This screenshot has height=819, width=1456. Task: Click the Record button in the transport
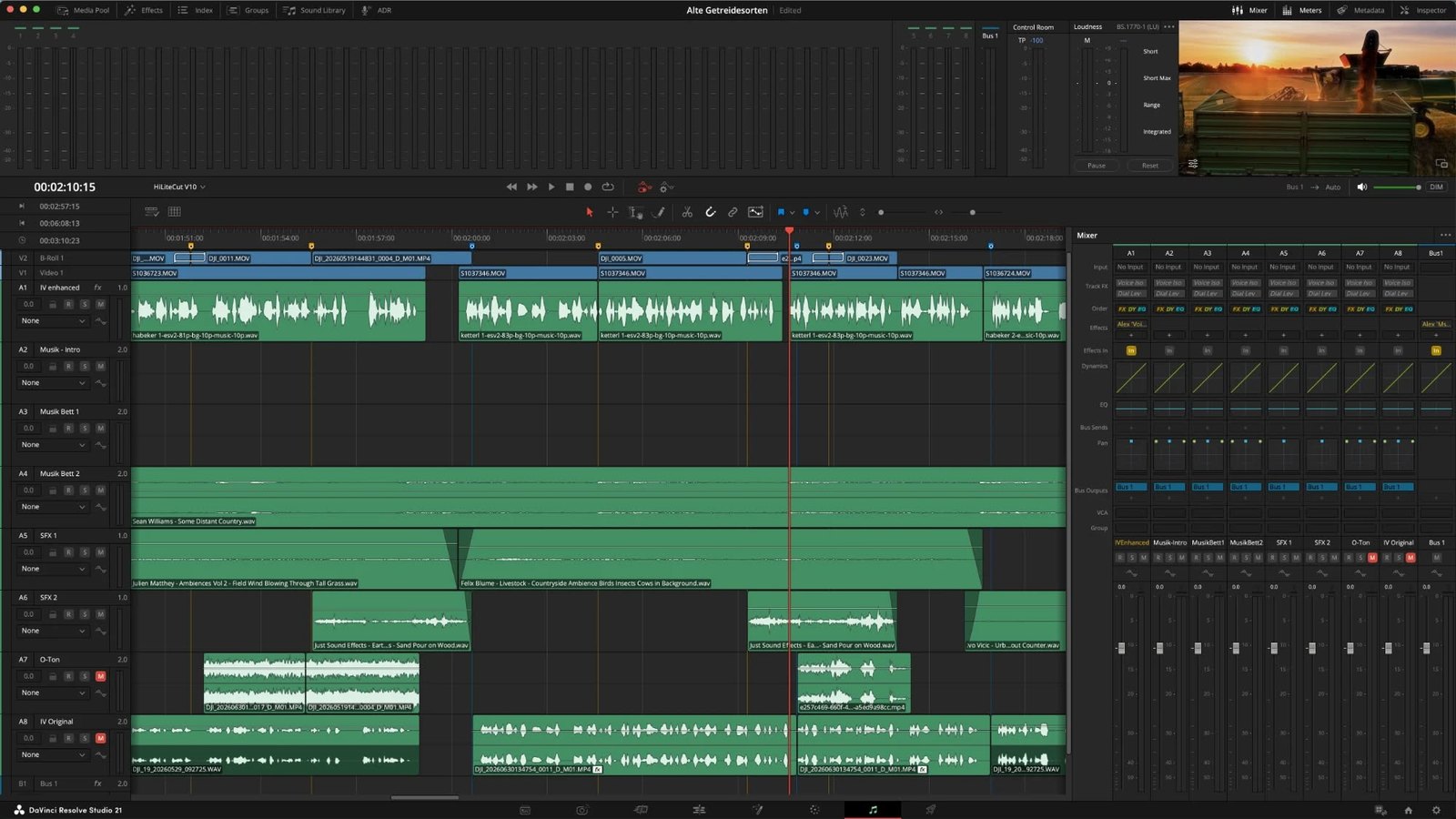click(x=588, y=187)
